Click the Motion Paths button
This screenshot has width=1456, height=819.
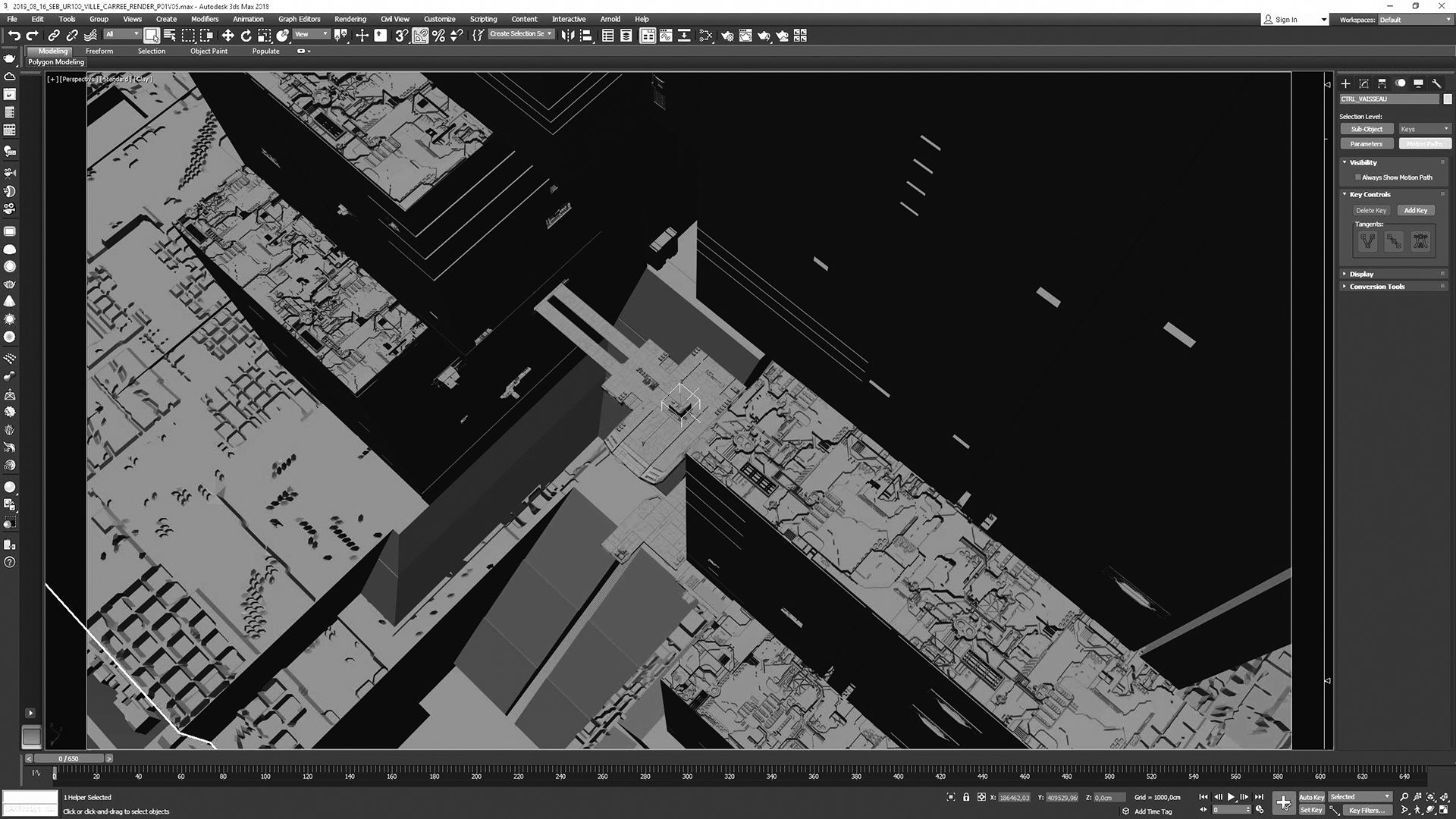1424,144
